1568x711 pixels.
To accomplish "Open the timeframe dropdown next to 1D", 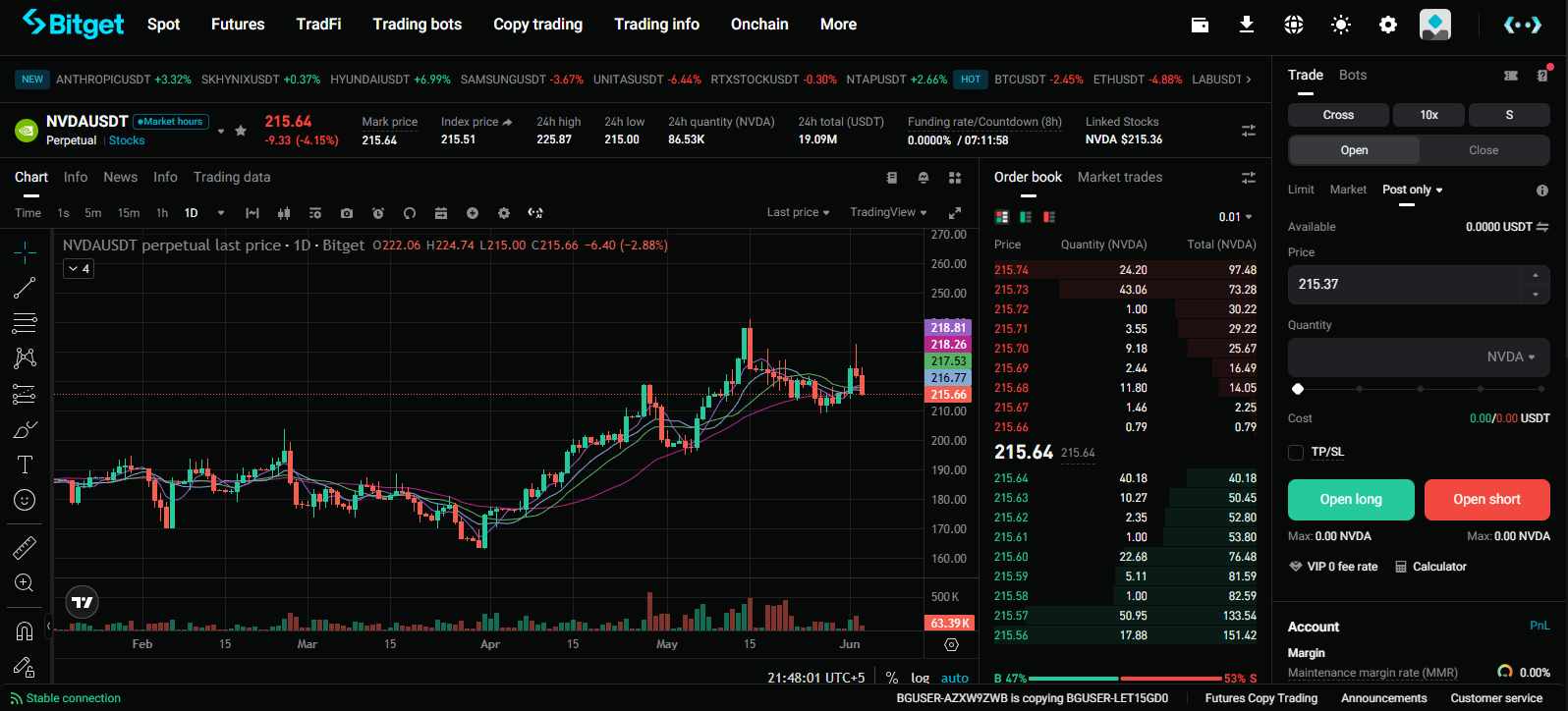I will [x=221, y=213].
